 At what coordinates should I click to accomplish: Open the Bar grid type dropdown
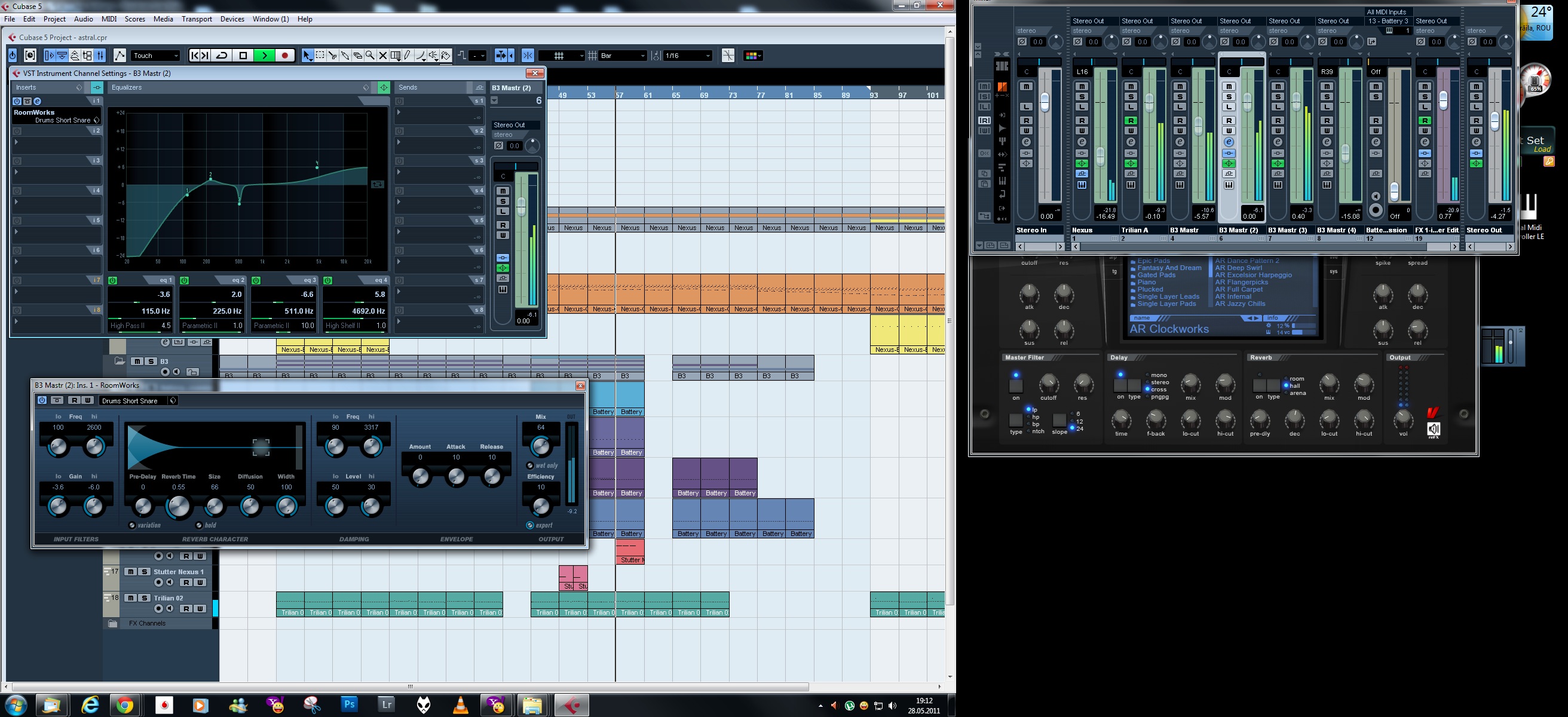tap(622, 56)
